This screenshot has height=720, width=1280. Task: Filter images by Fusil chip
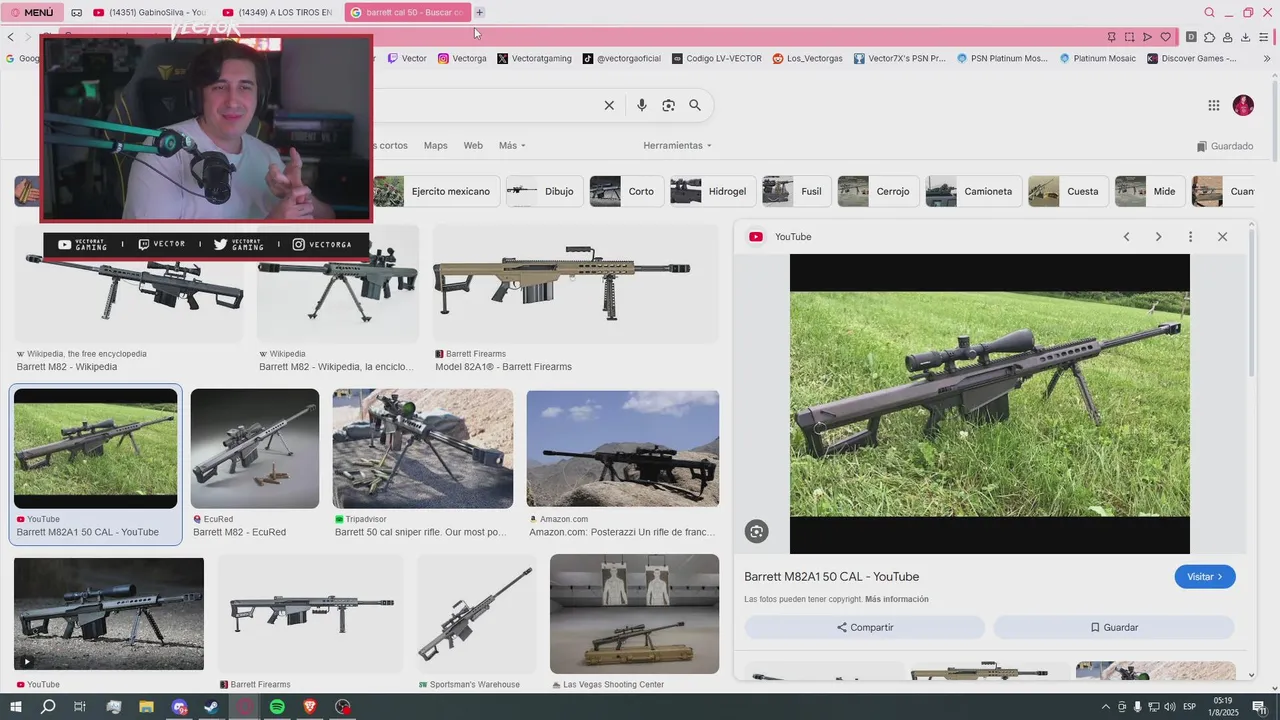coord(796,191)
